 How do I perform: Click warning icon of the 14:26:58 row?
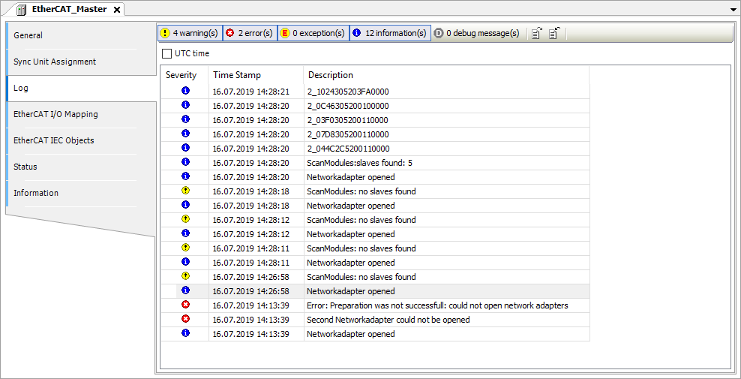pos(185,276)
